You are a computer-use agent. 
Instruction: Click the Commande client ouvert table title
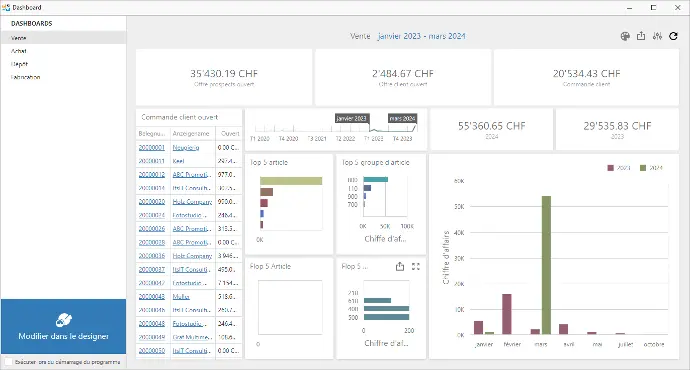(x=180, y=117)
